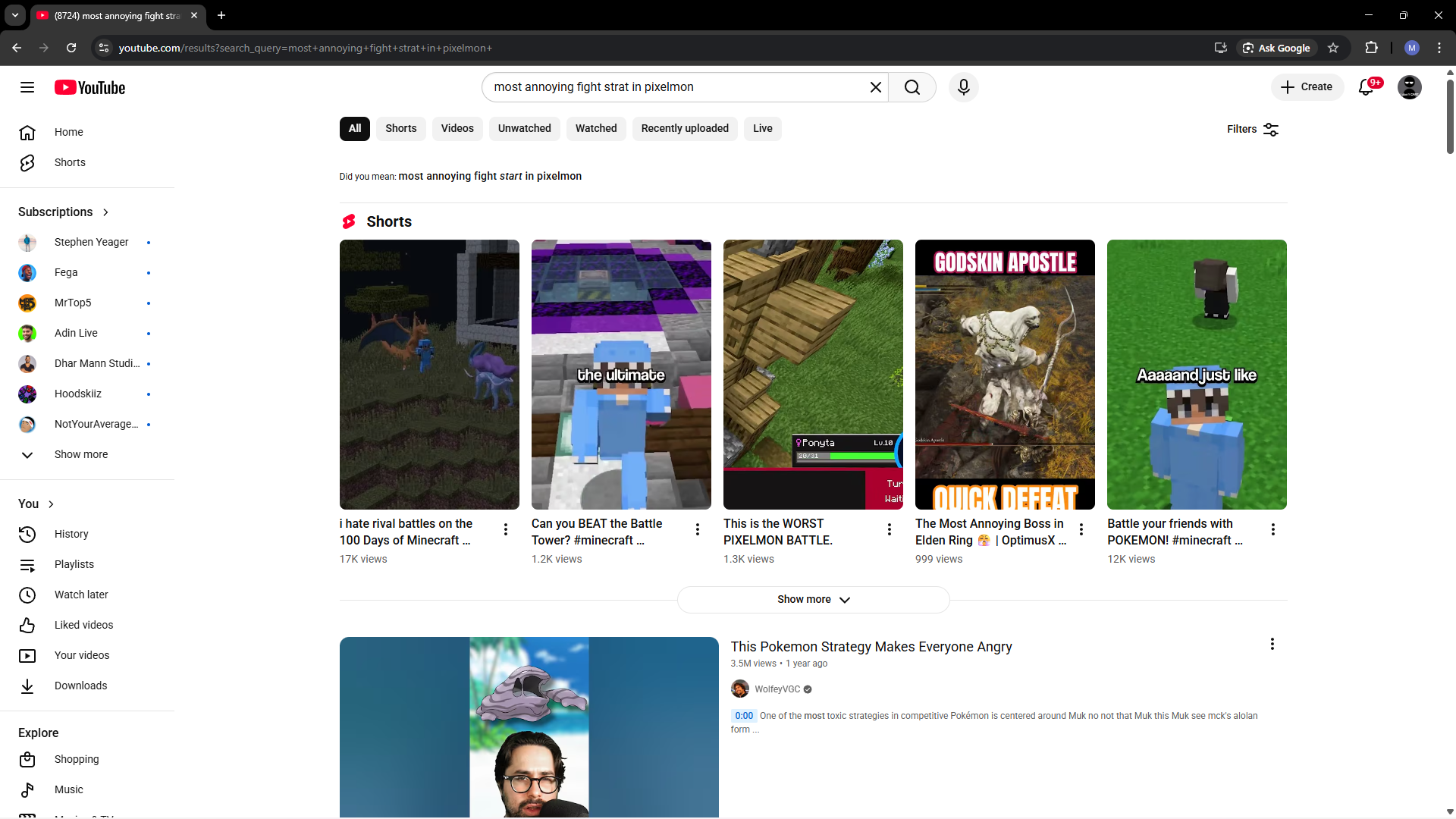Open more options for 'This Pokemon Strategy Makes Everyone Angry'
Image resolution: width=1456 pixels, height=819 pixels.
(1272, 644)
